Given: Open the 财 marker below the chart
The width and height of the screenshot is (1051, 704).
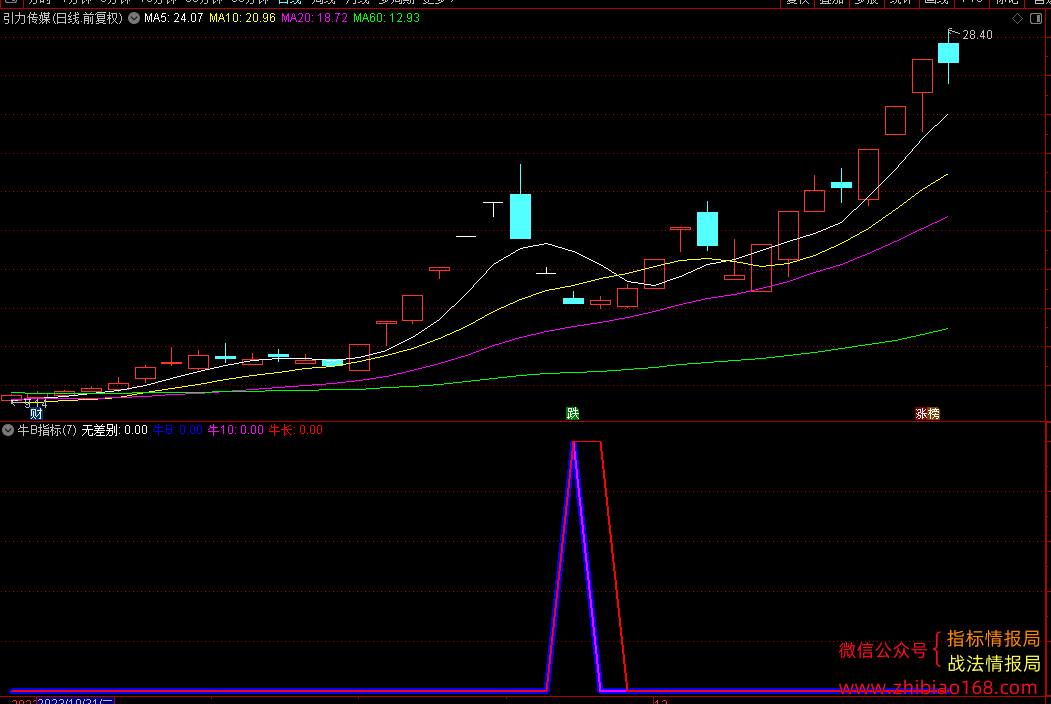Looking at the screenshot, I should click(x=36, y=414).
